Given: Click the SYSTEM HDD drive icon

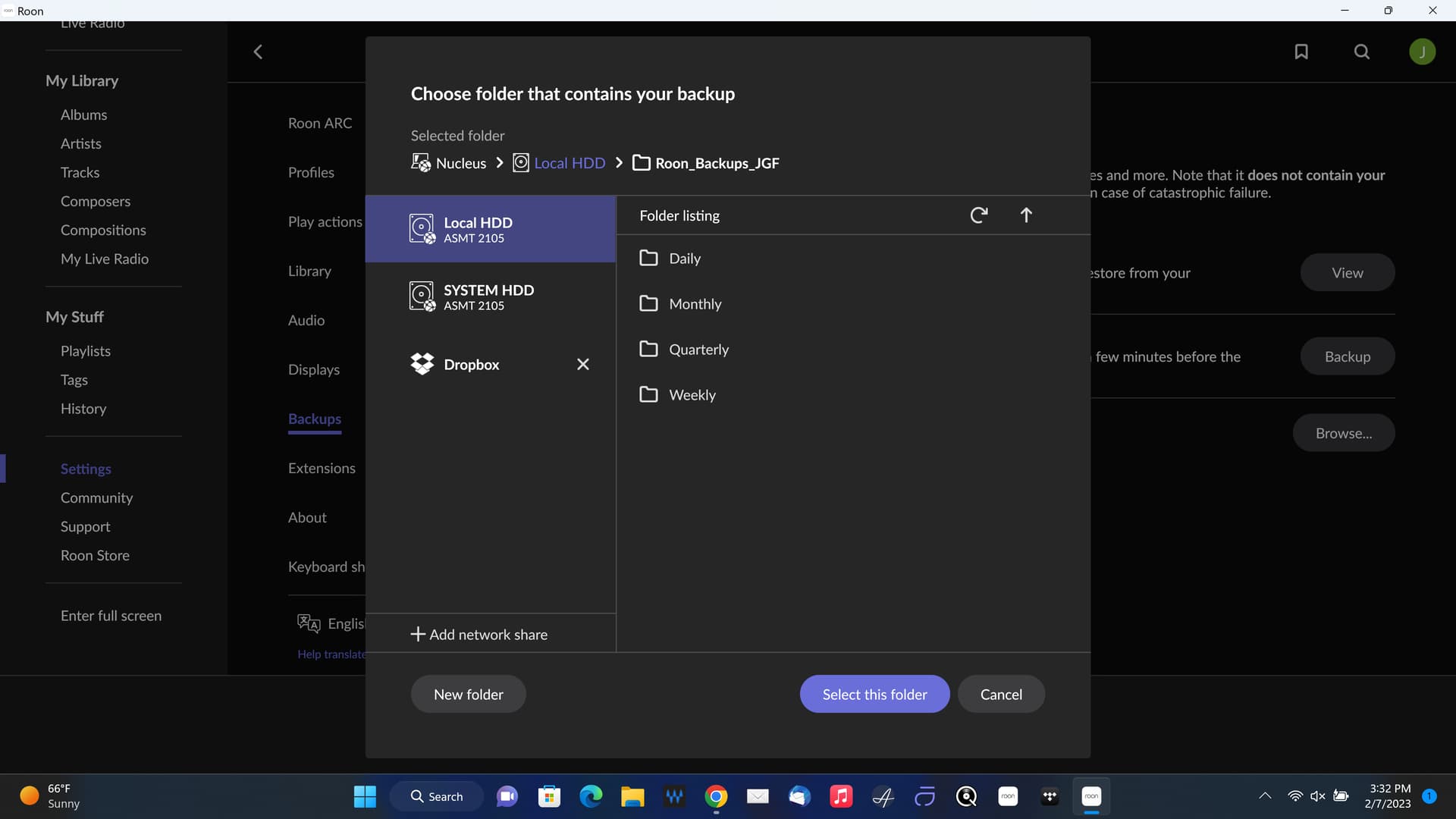Looking at the screenshot, I should (x=422, y=297).
